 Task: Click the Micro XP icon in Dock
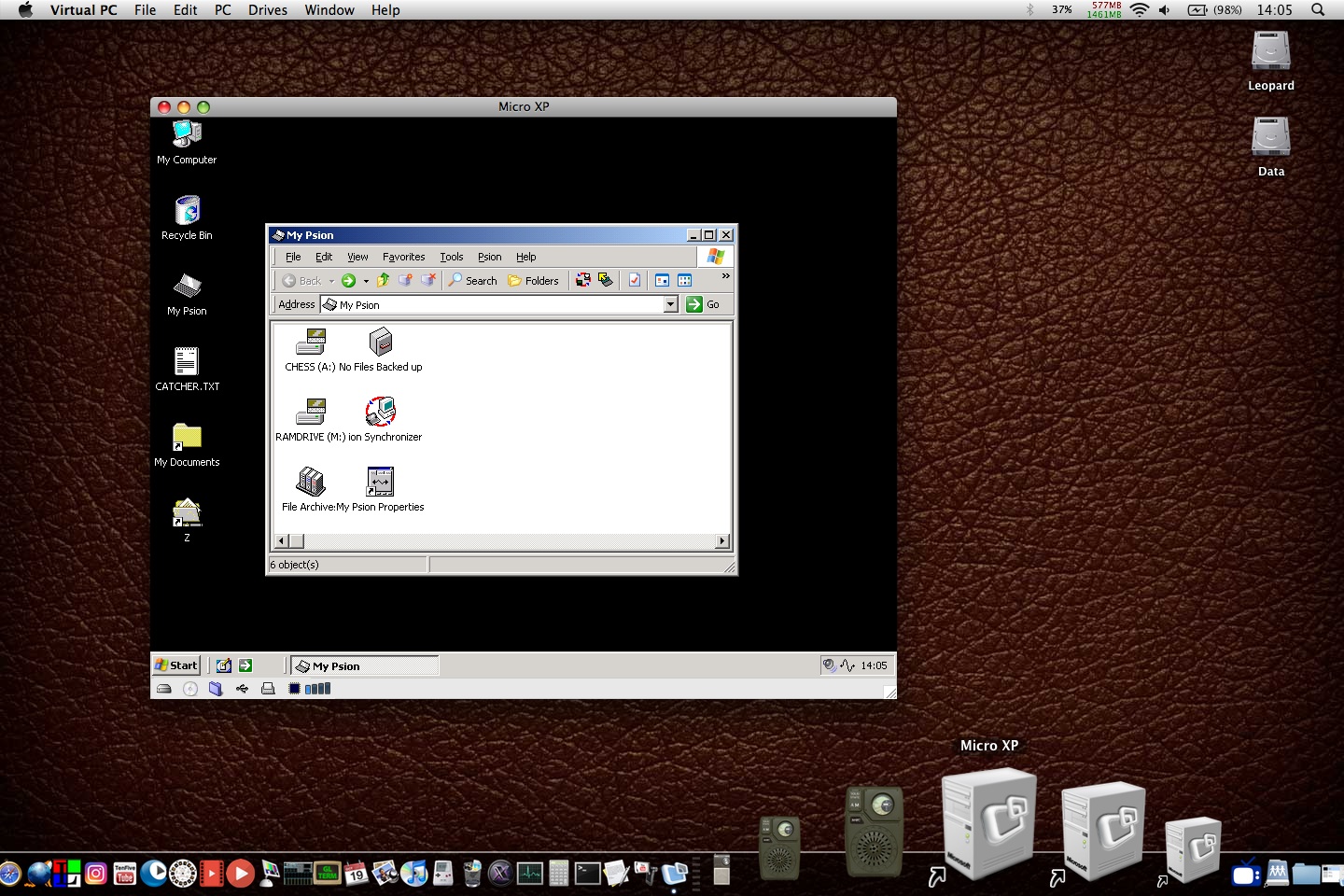989,824
